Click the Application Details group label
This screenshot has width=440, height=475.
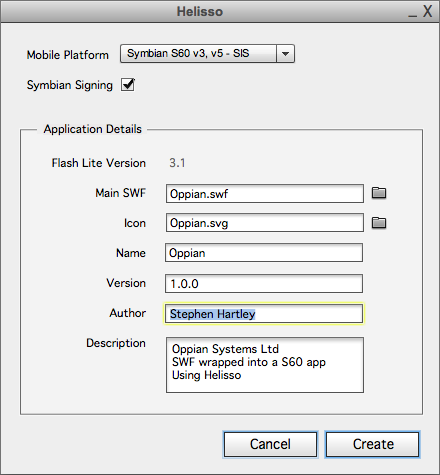click(x=93, y=129)
